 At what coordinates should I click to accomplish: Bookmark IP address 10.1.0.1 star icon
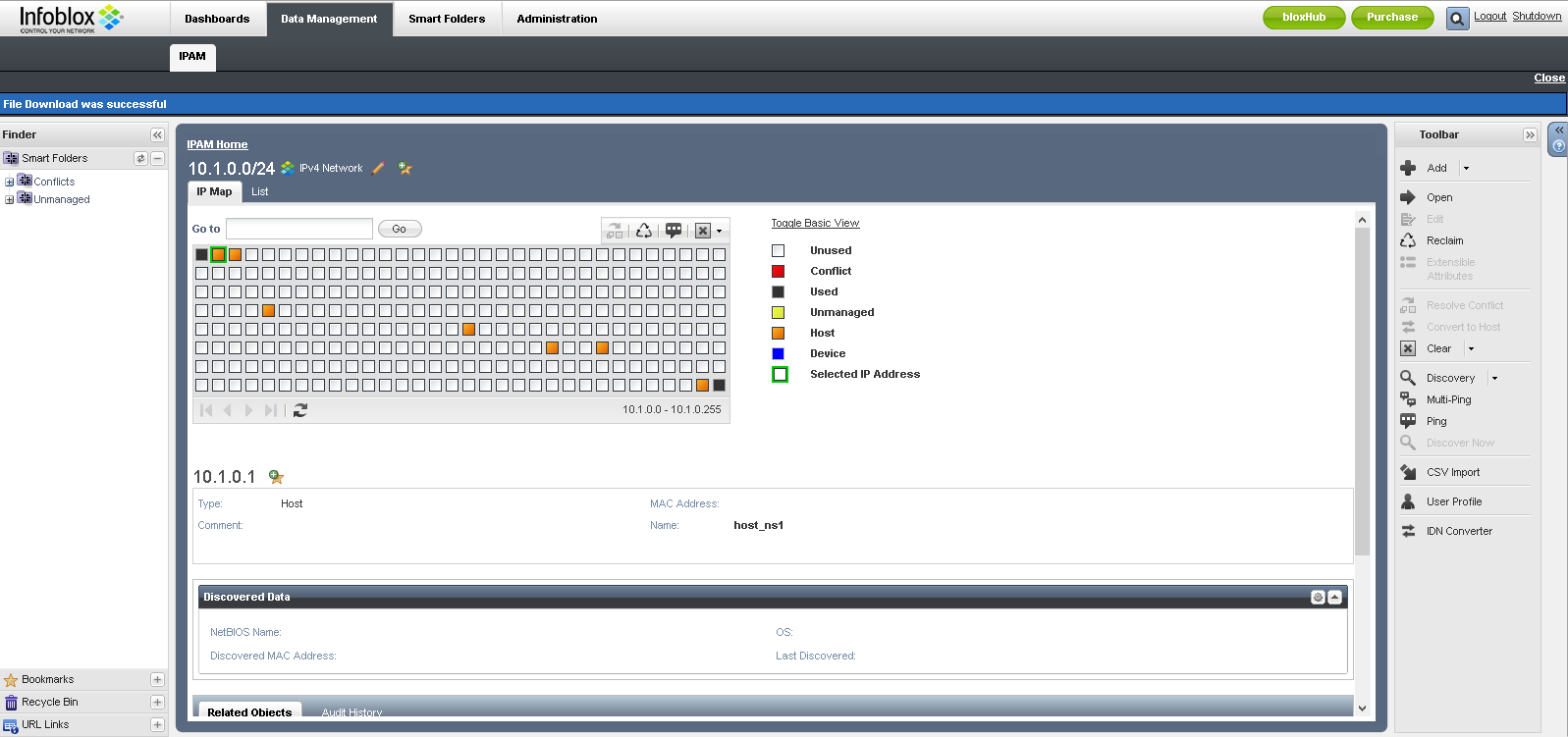tap(276, 477)
